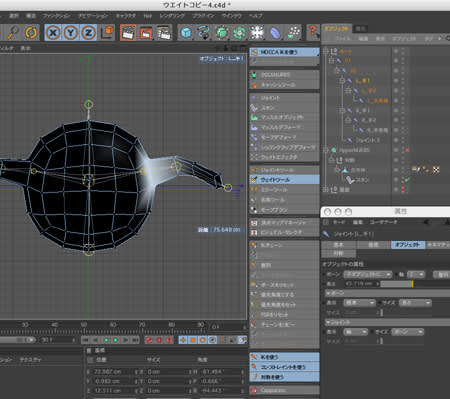Viewport: 450px width, 399px height.
Task: Enable HyperNURBS via its red X
Action: coord(407,150)
